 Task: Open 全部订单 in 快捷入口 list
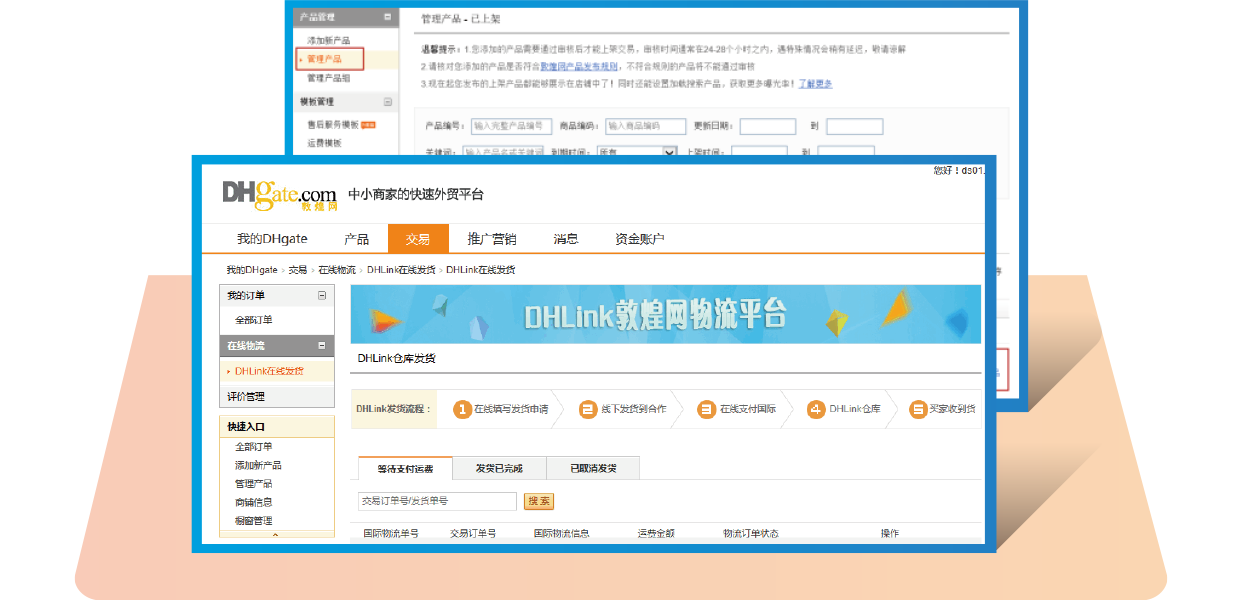254,447
